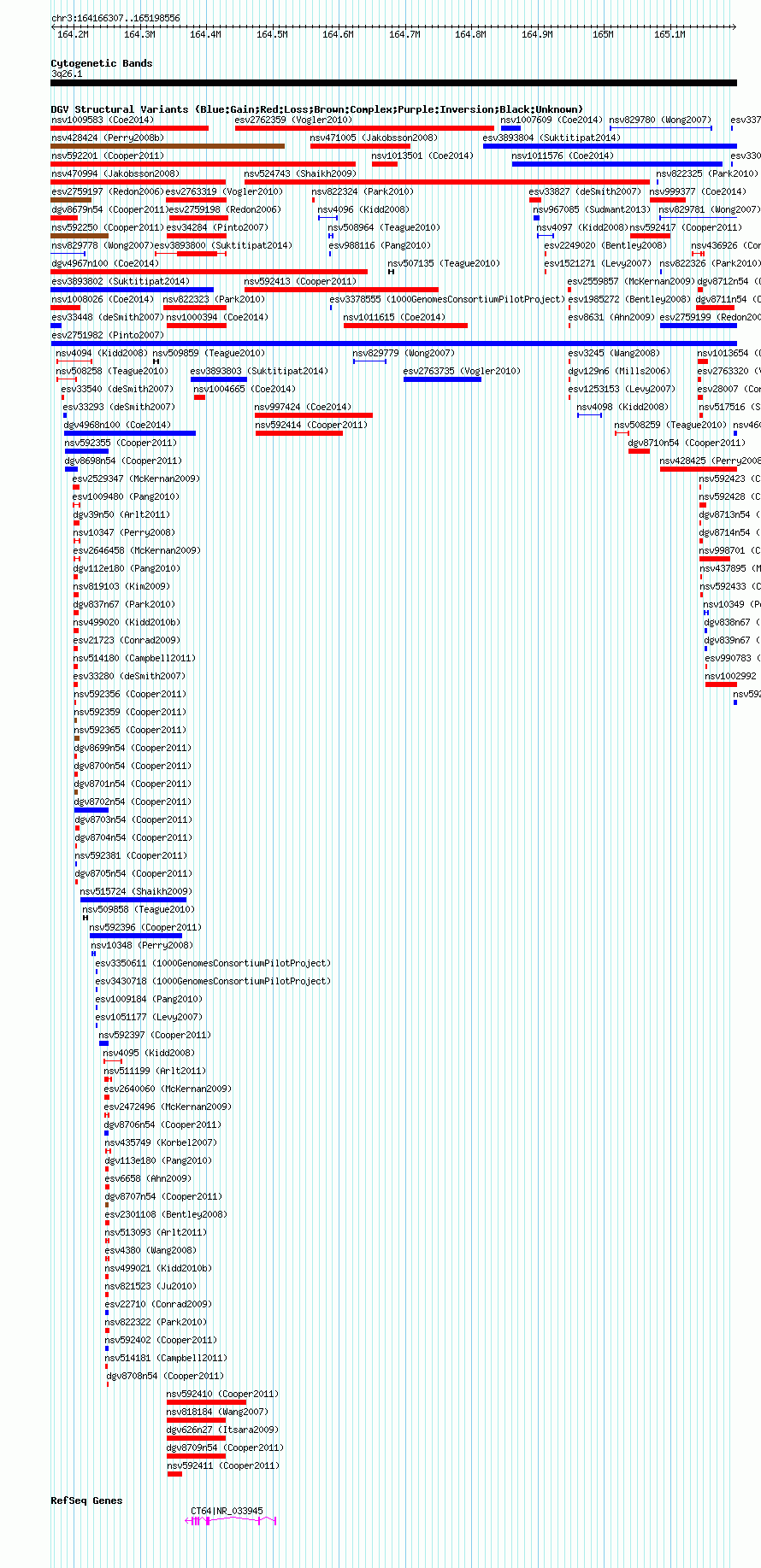761x1568 pixels.
Task: Open esv3430718 (1000GenomesConsortiumPilotProject) variant
Action: [213, 981]
